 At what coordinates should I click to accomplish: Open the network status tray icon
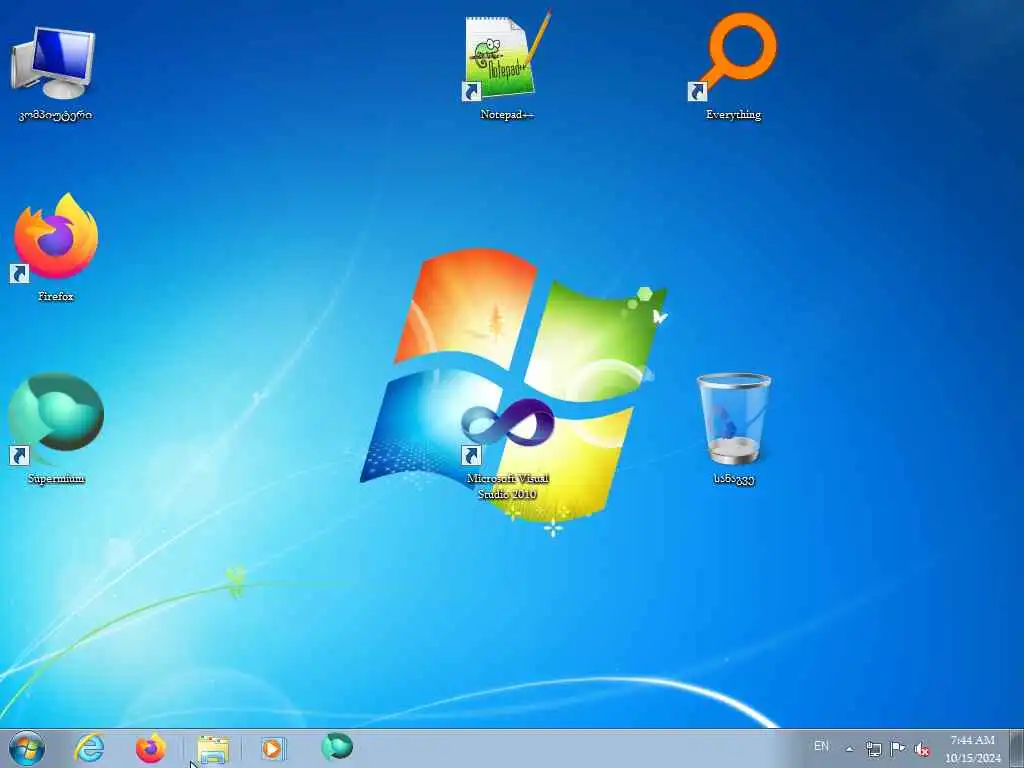(874, 749)
